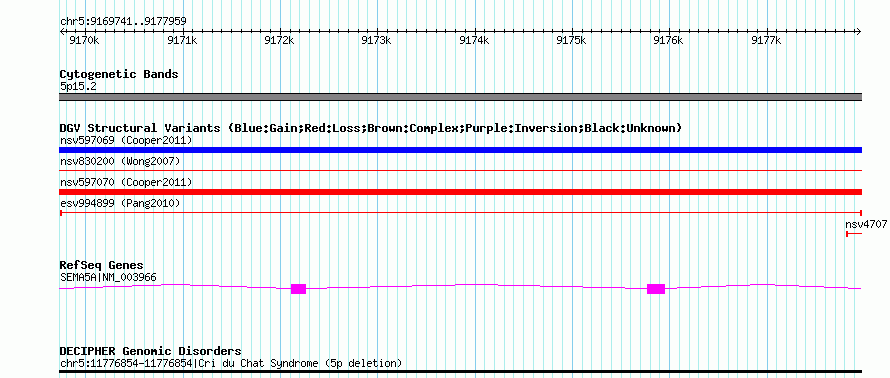Open the Cytogenetic Bands track title
The image size is (890, 378).
click(x=119, y=74)
